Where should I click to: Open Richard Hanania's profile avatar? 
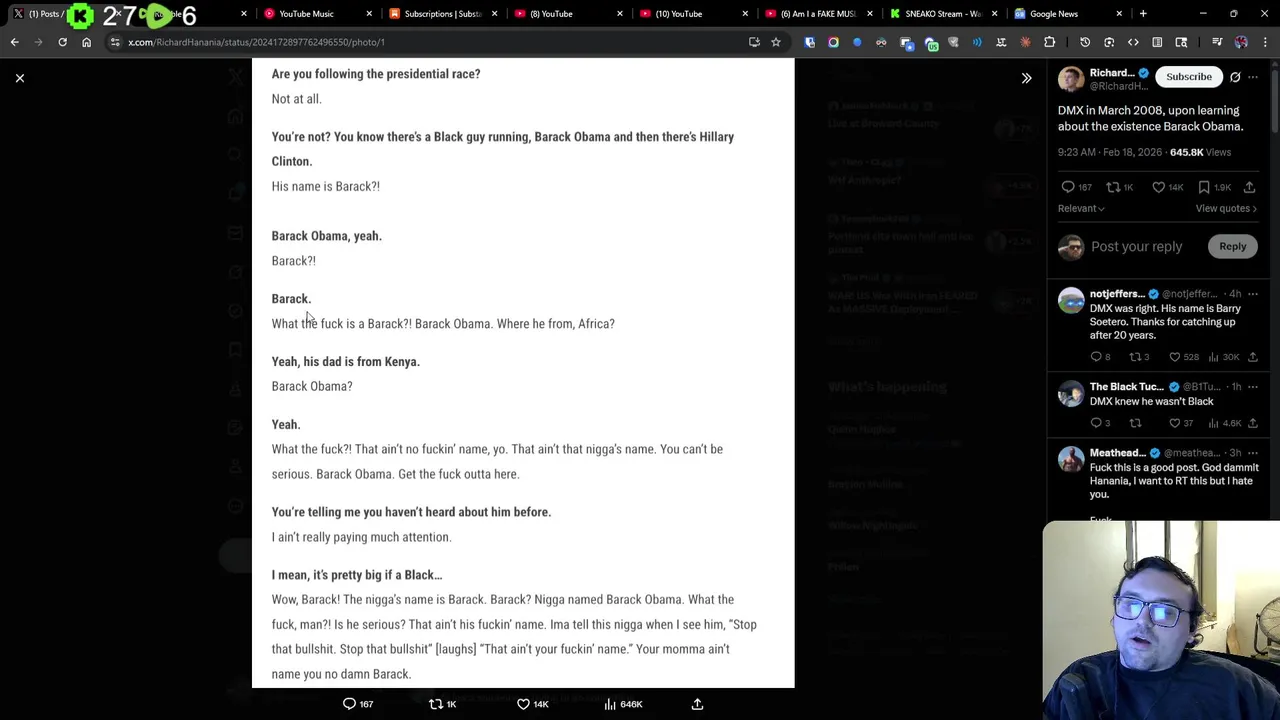[1071, 79]
